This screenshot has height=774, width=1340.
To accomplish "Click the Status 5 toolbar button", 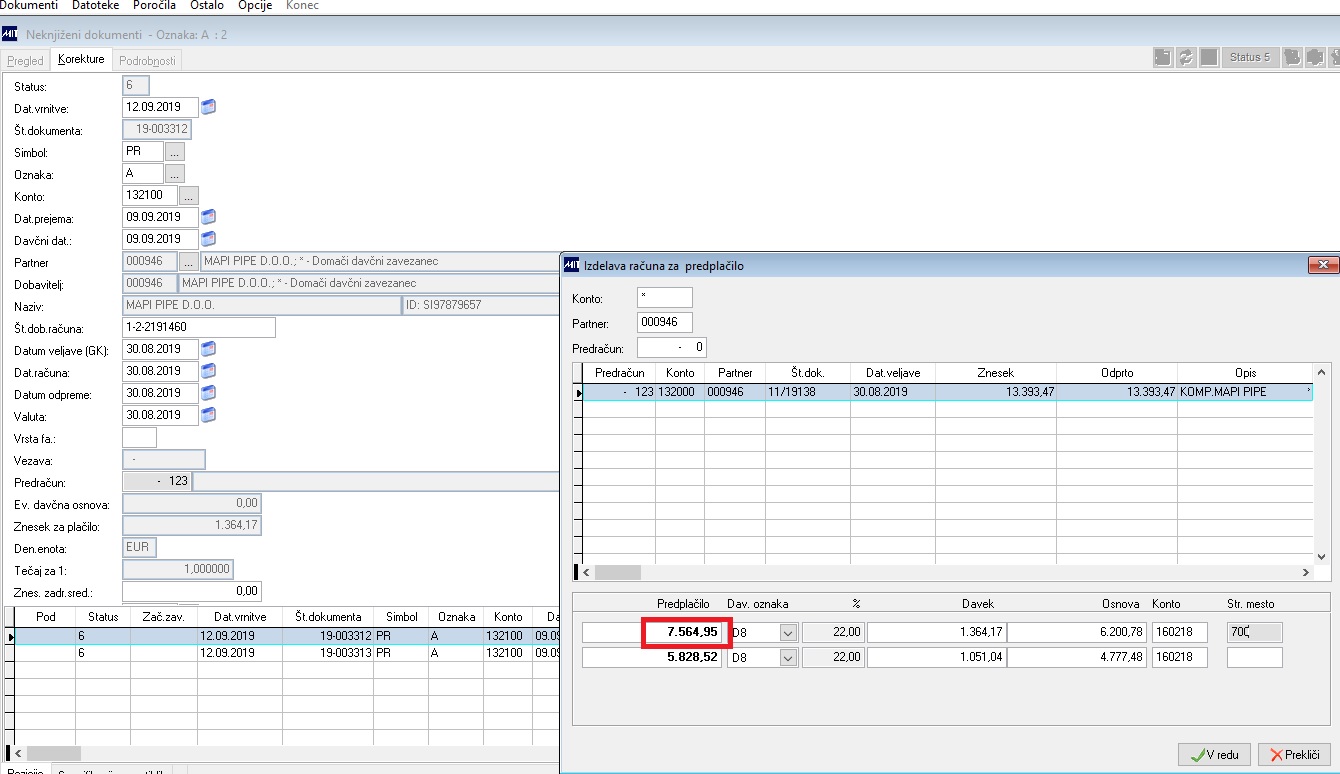I will click(x=1250, y=58).
